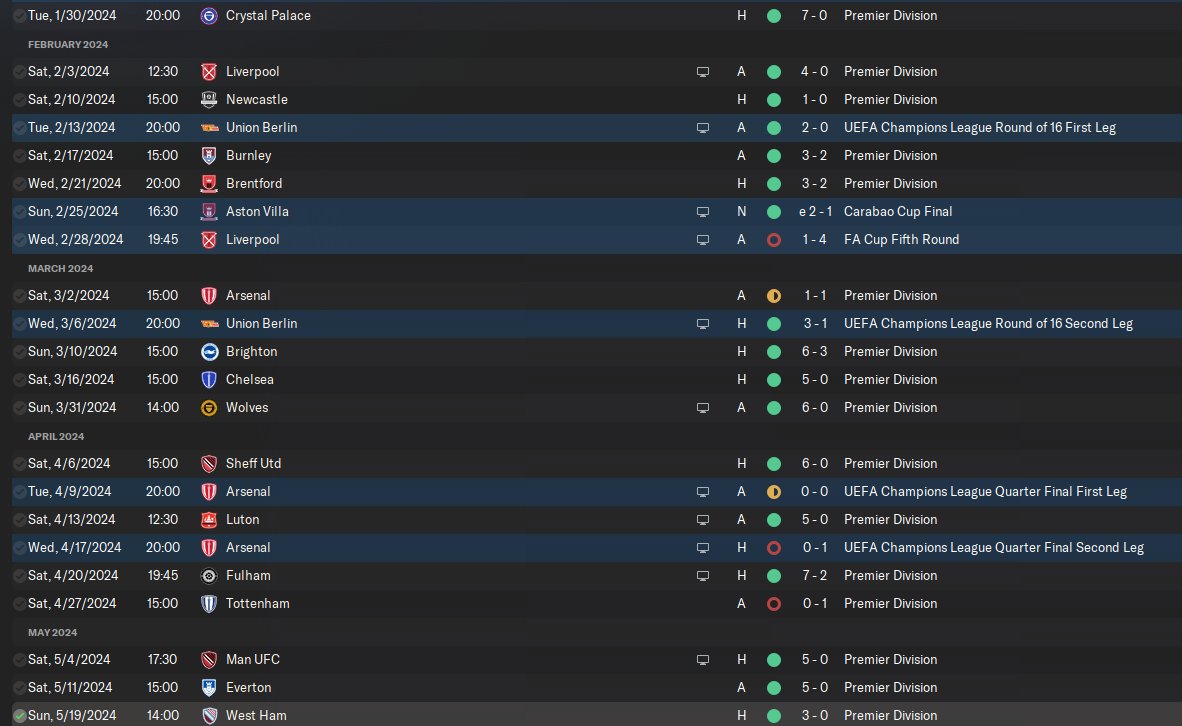Click the Aston Villa club badge
Viewport: 1182px width, 726px height.
pyautogui.click(x=209, y=212)
